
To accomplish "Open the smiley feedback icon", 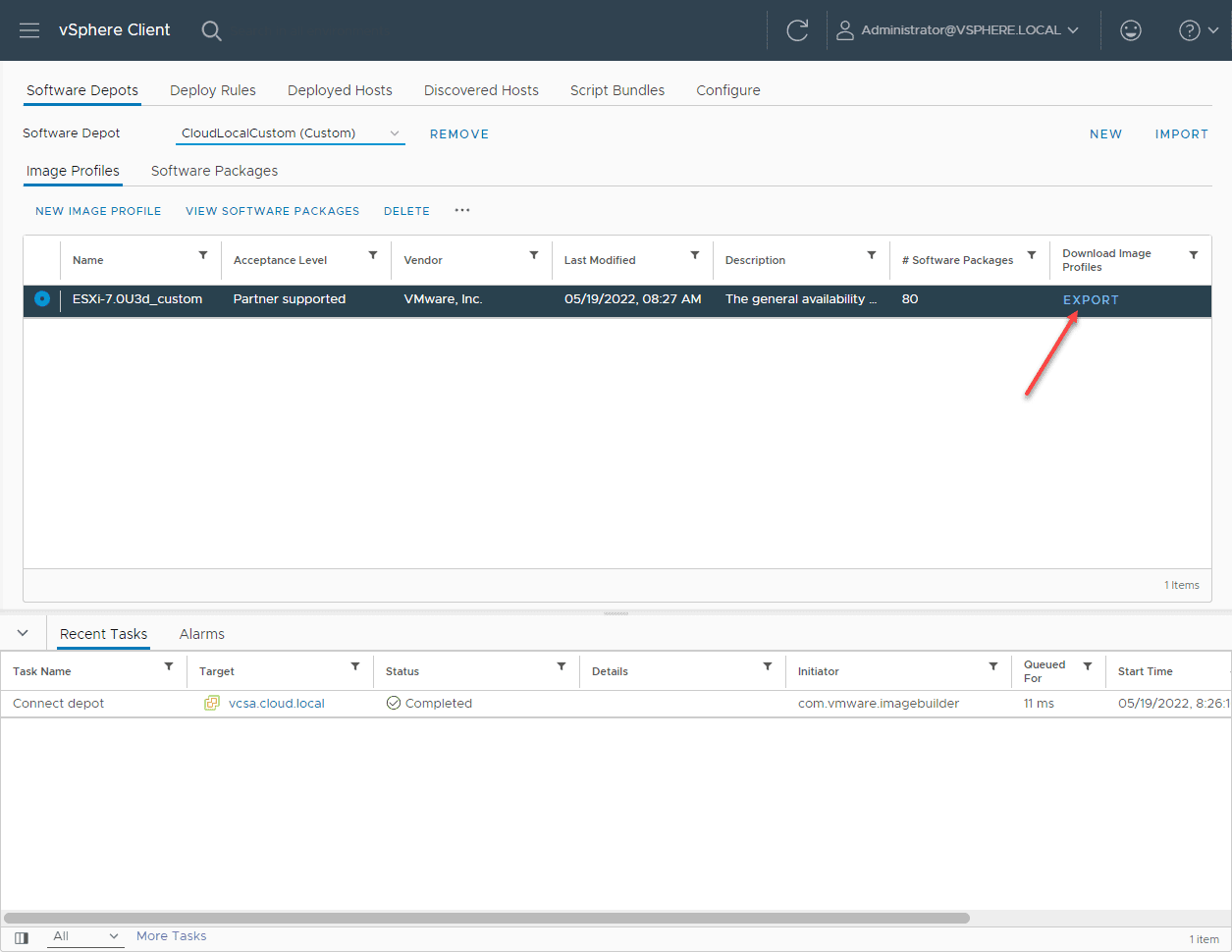I will pos(1131,30).
